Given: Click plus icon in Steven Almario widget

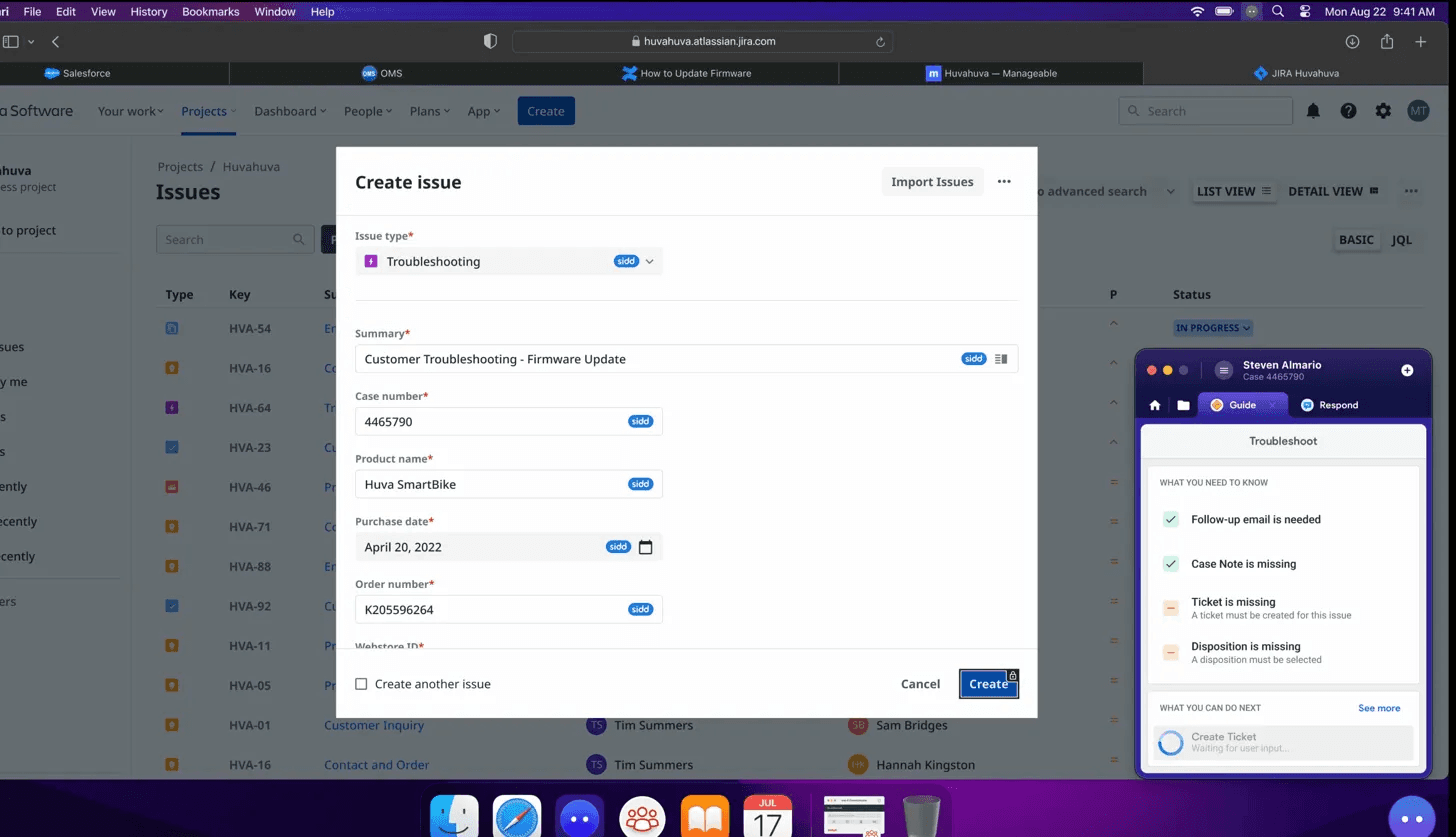Looking at the screenshot, I should tap(1407, 370).
